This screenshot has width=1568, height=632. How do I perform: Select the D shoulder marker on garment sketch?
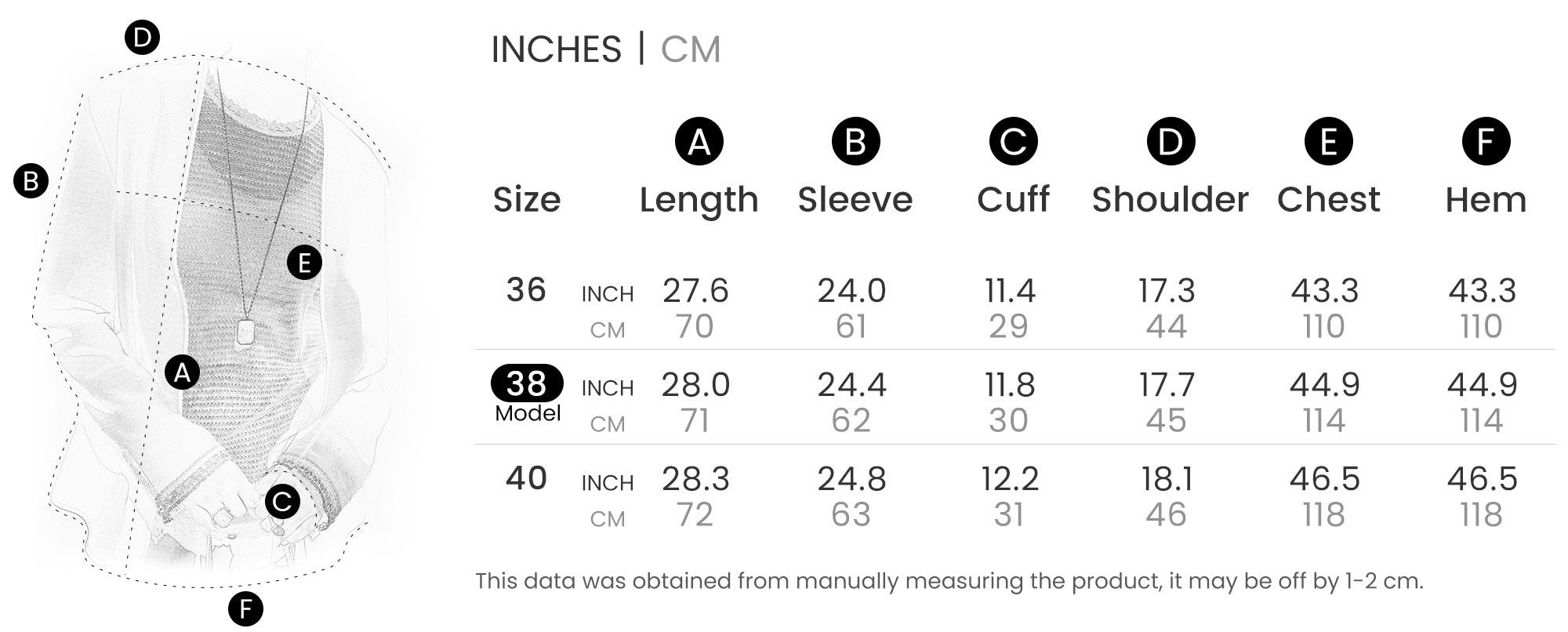pyautogui.click(x=142, y=37)
